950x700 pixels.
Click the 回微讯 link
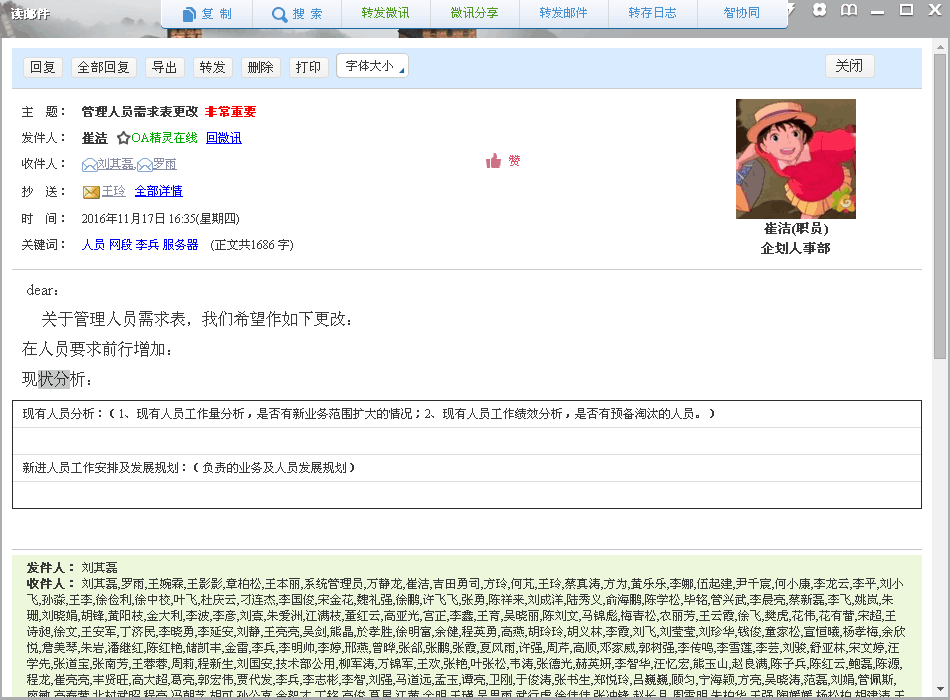click(x=223, y=138)
